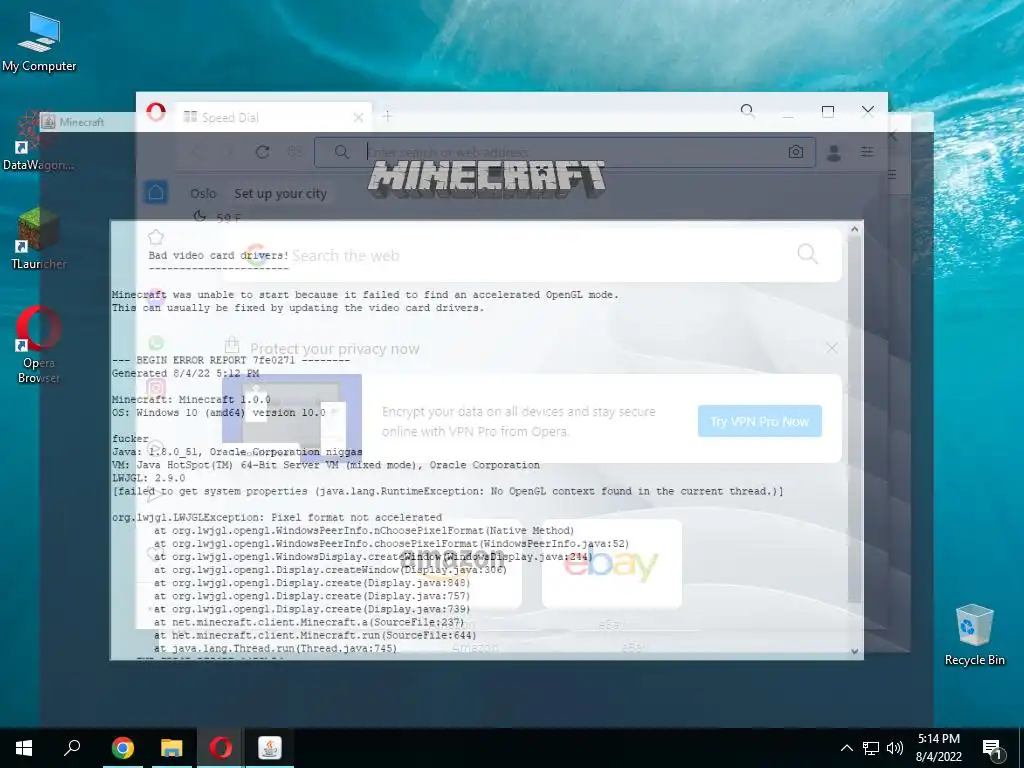Switch to the Speed Dial tab

pos(274,117)
